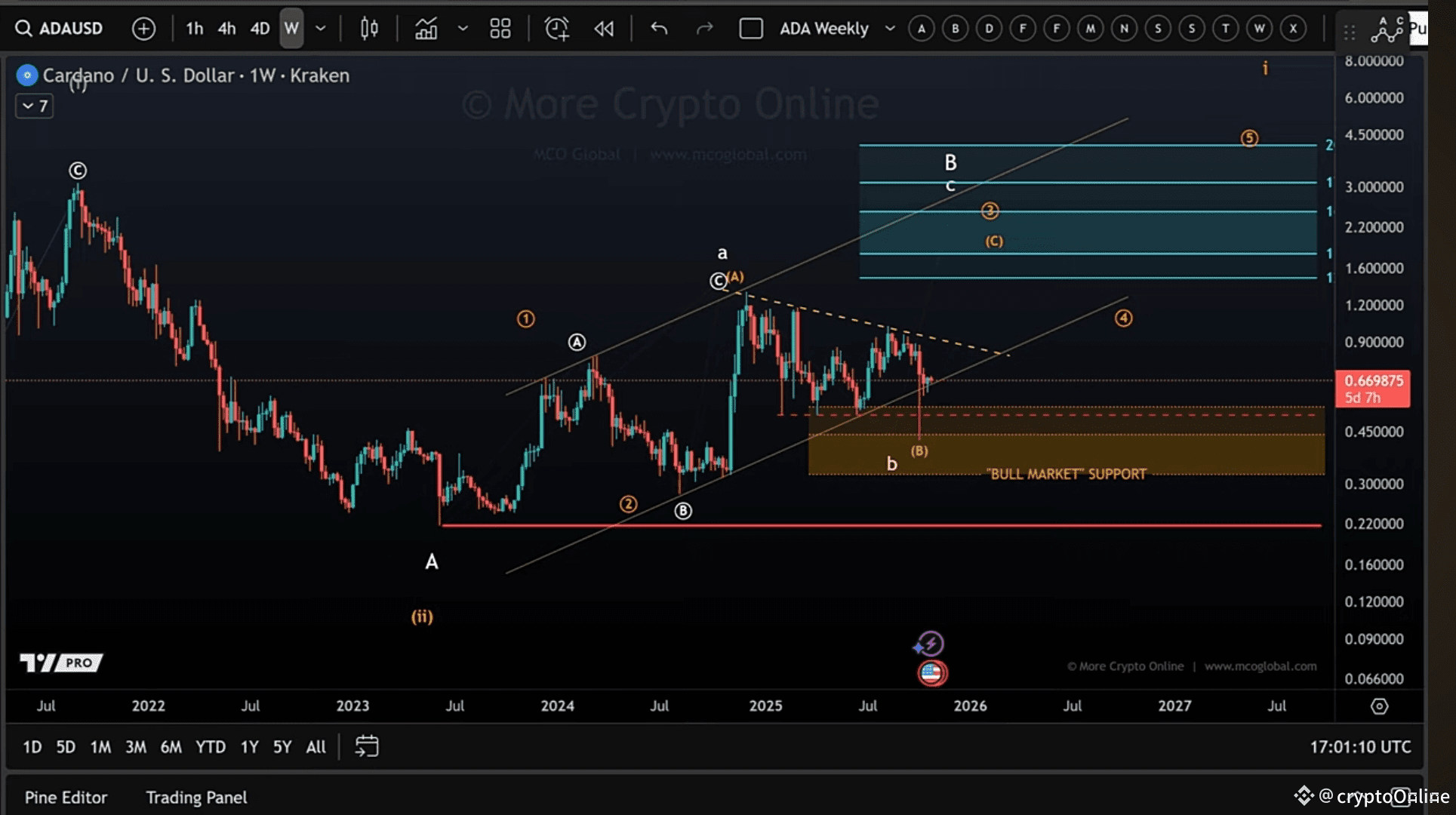
Task: Open the indicators chart icon
Action: click(426, 29)
